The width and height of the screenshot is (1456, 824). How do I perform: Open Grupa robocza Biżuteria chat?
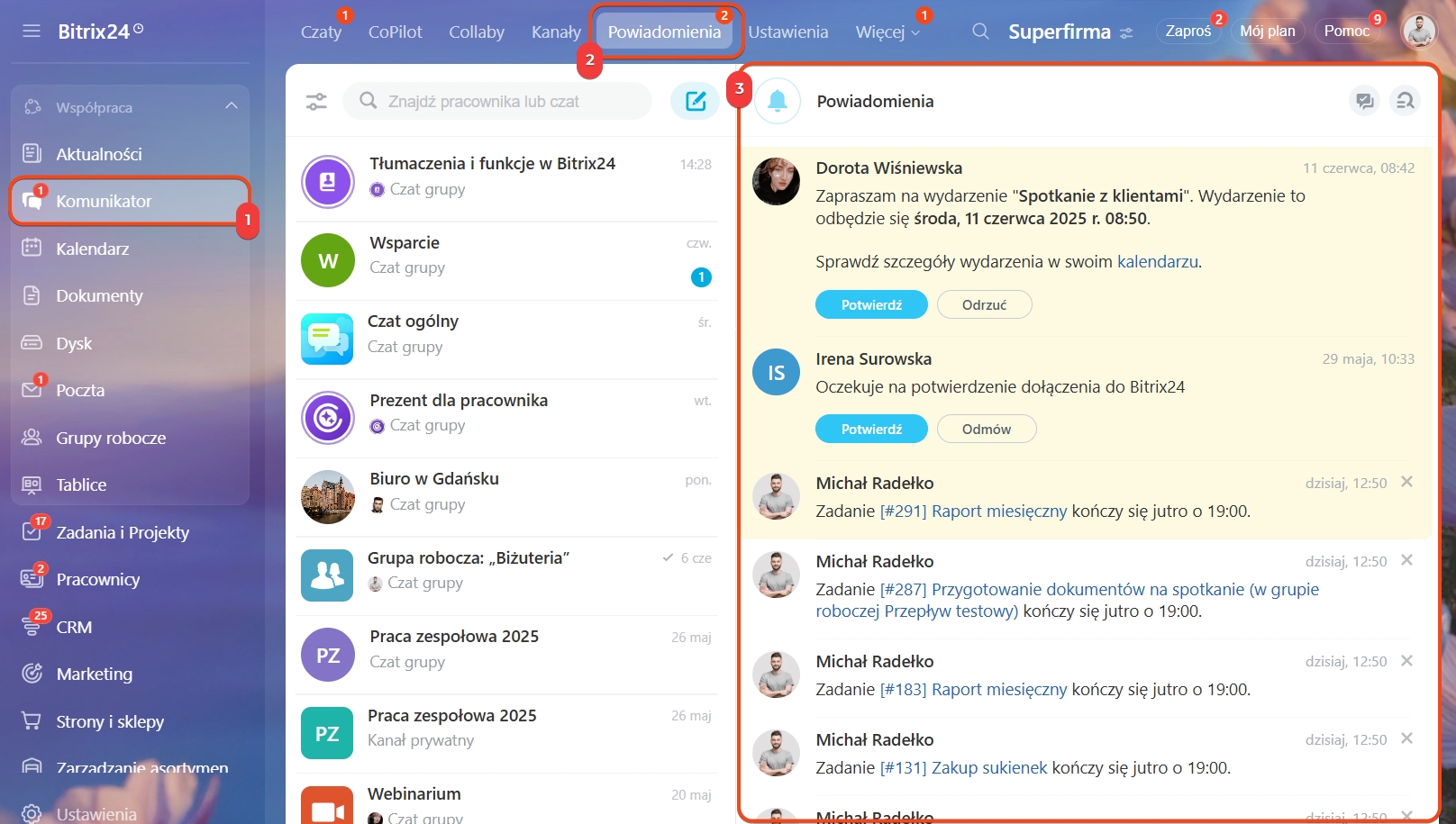tap(506, 575)
